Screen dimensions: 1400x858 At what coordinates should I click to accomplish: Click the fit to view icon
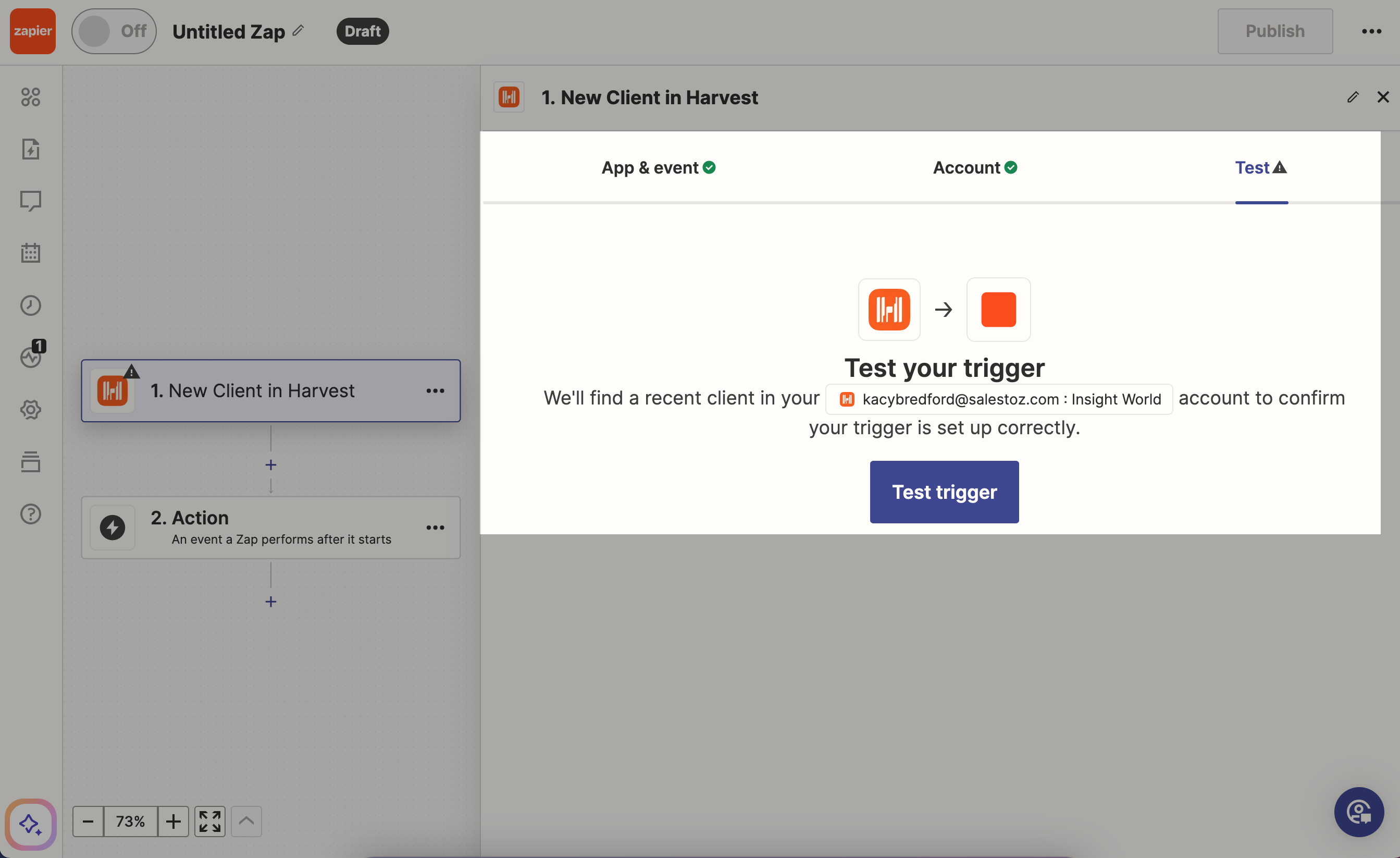(x=209, y=822)
